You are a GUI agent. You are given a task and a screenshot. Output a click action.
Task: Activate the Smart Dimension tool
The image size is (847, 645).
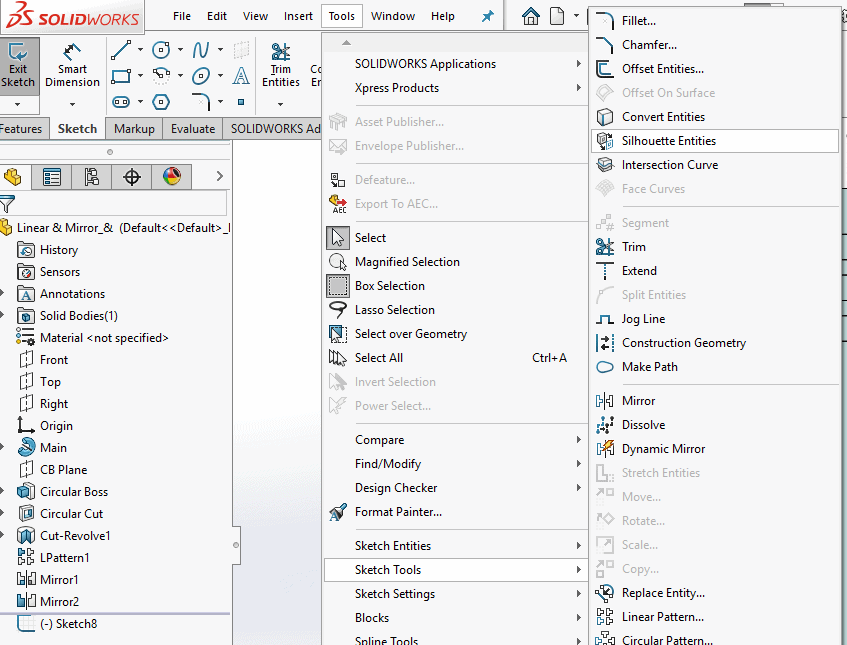click(72, 65)
